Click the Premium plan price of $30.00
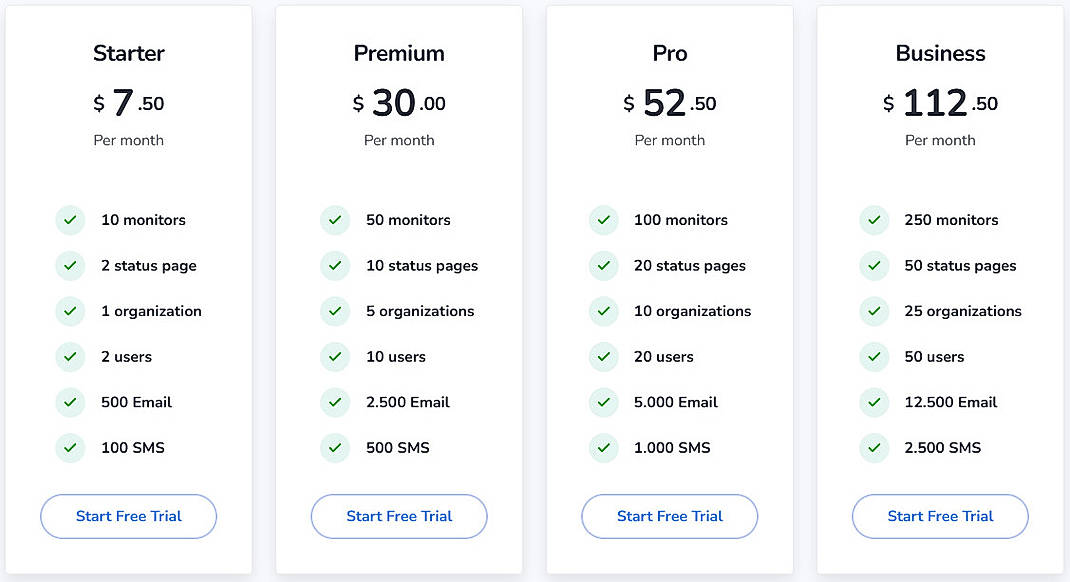The image size is (1070, 582). point(399,102)
